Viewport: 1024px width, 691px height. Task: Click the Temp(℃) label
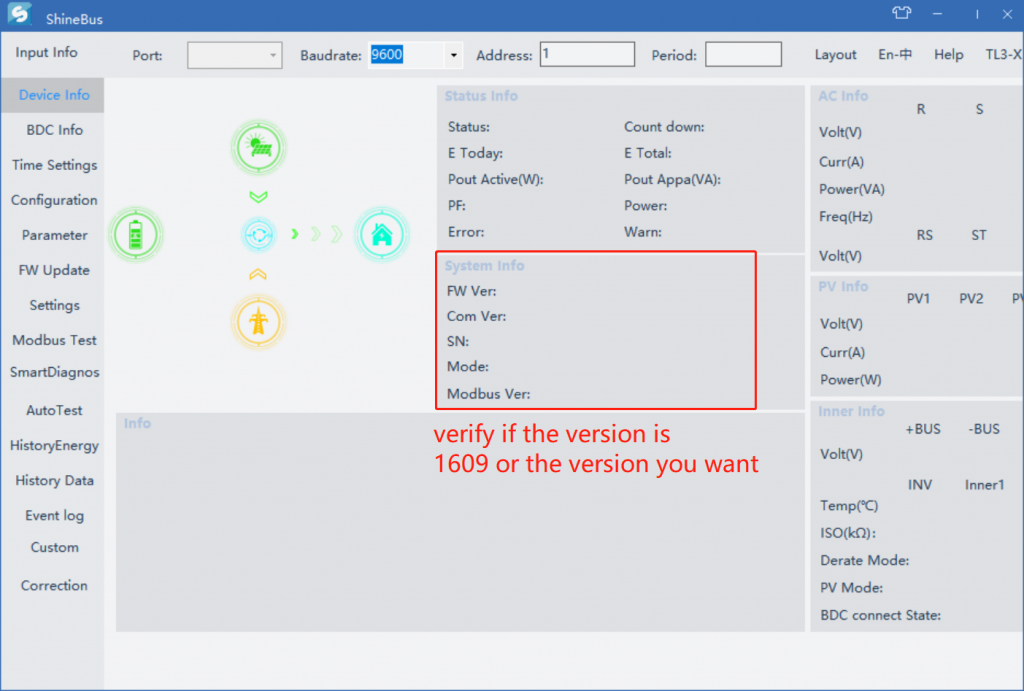point(848,506)
